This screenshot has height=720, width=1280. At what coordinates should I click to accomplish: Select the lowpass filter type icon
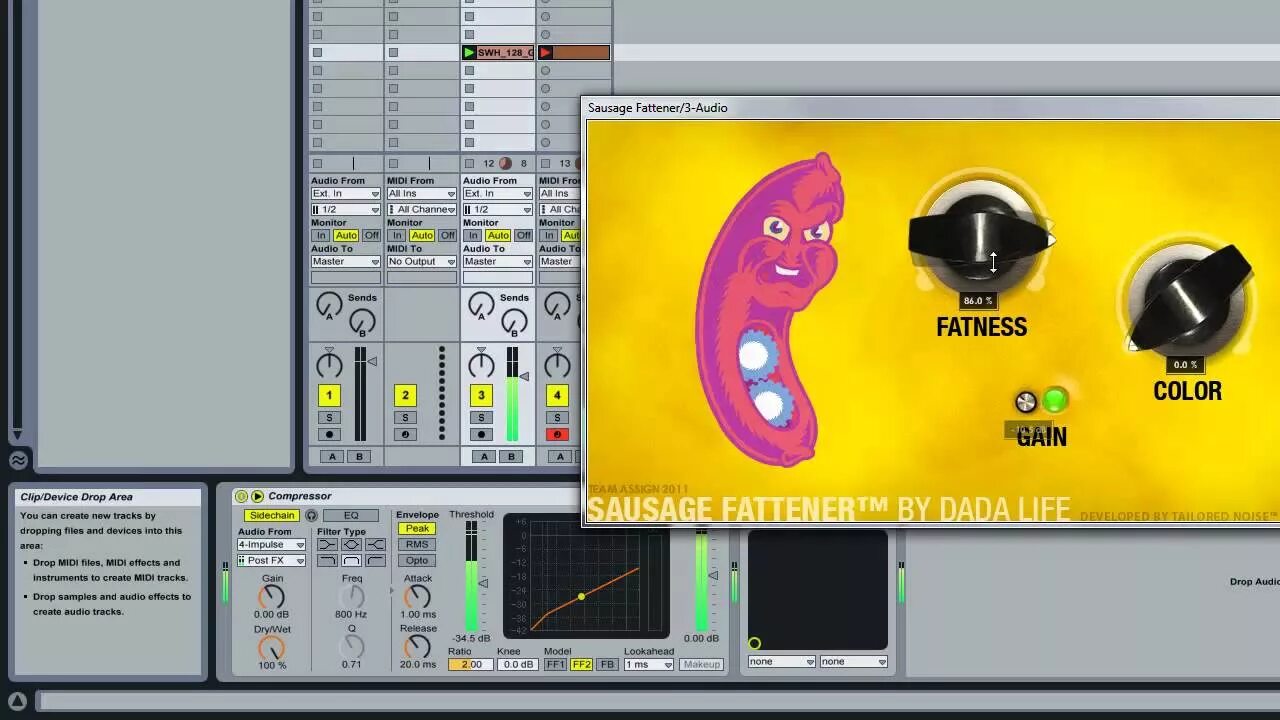327,561
